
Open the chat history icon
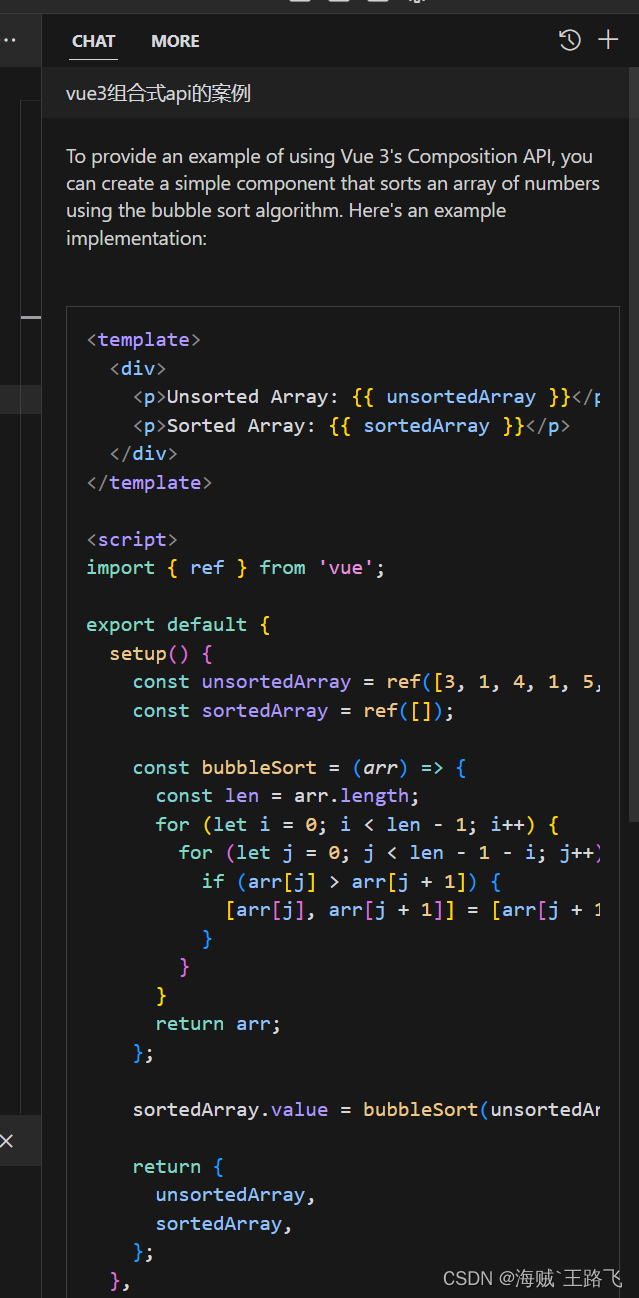(x=569, y=40)
